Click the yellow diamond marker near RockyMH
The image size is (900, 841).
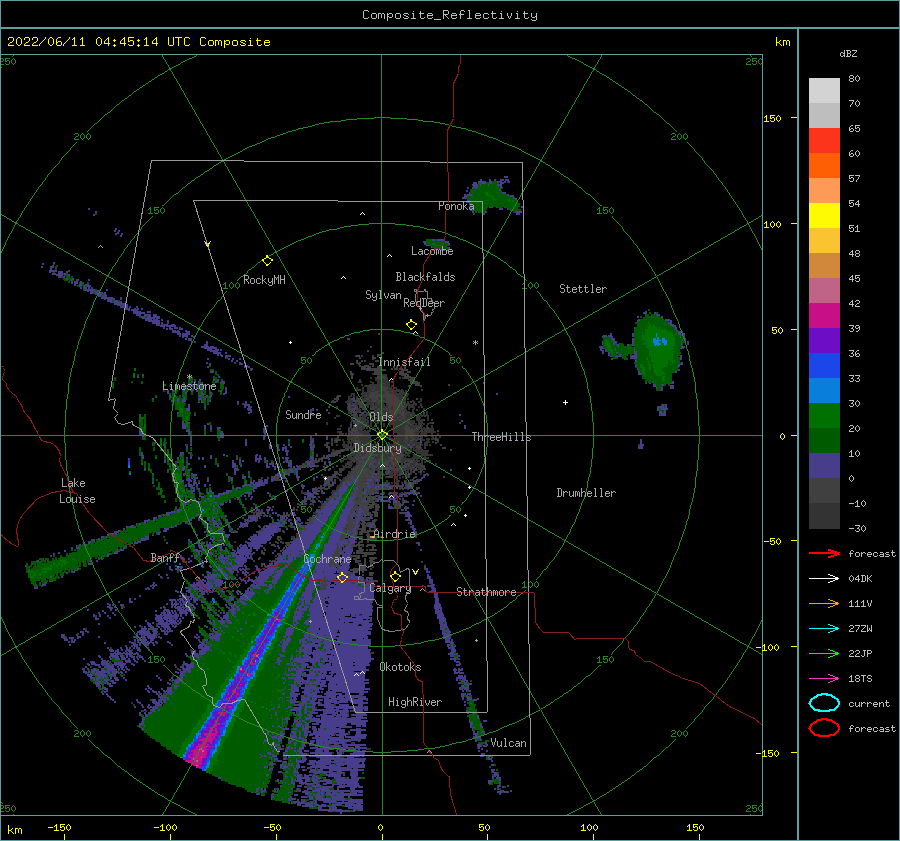(x=267, y=261)
